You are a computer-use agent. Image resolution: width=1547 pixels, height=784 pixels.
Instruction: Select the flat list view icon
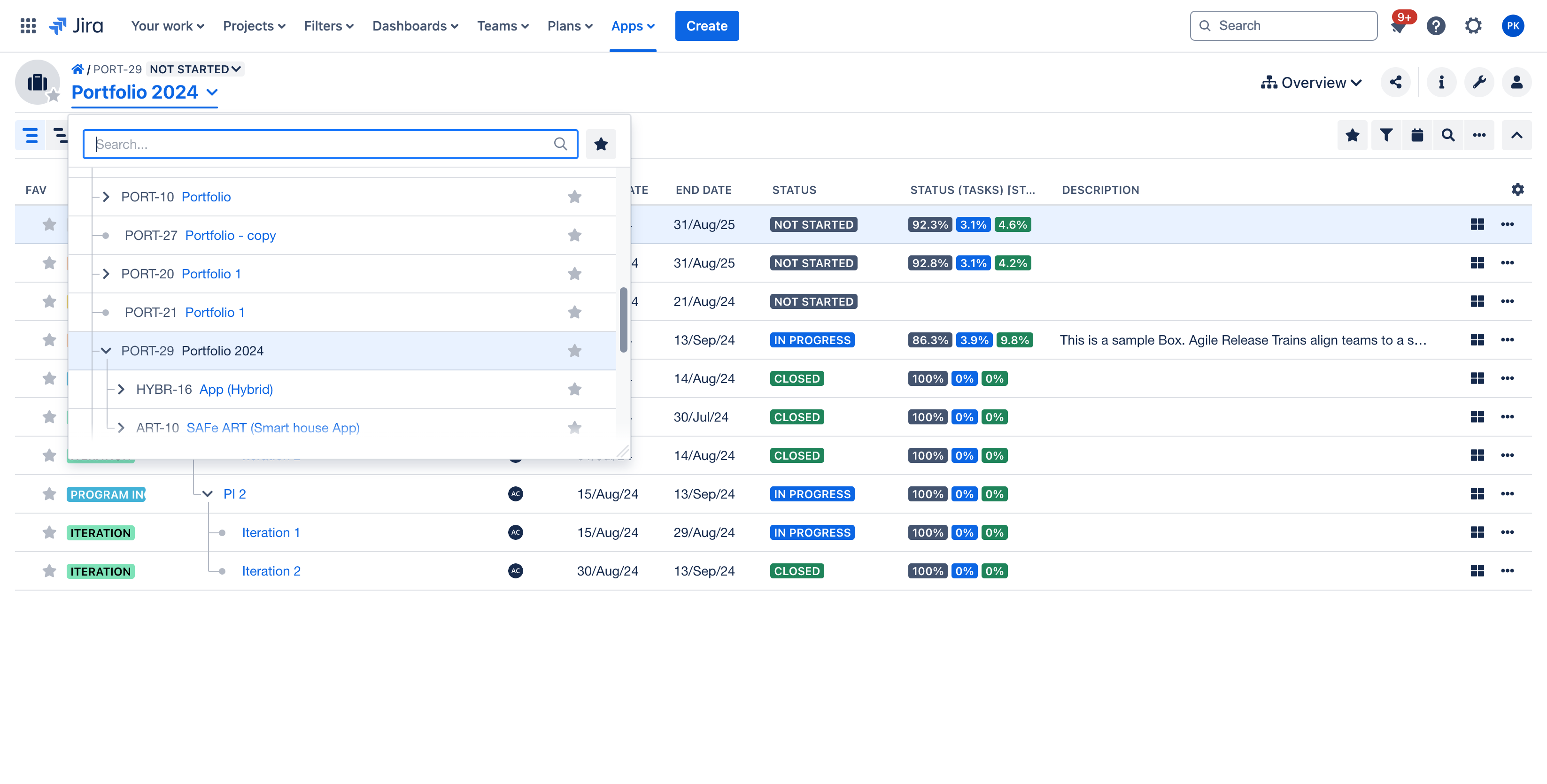(x=31, y=135)
